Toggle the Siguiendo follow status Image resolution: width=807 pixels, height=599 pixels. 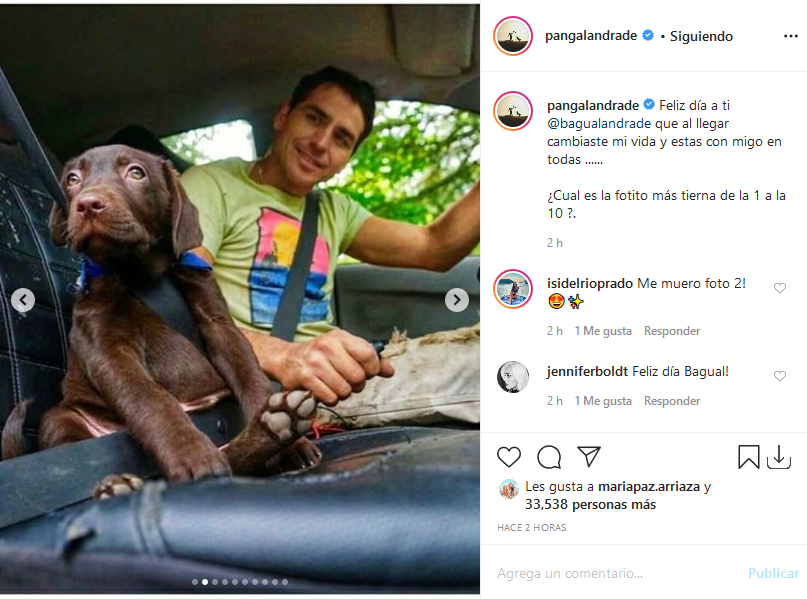pyautogui.click(x=701, y=36)
